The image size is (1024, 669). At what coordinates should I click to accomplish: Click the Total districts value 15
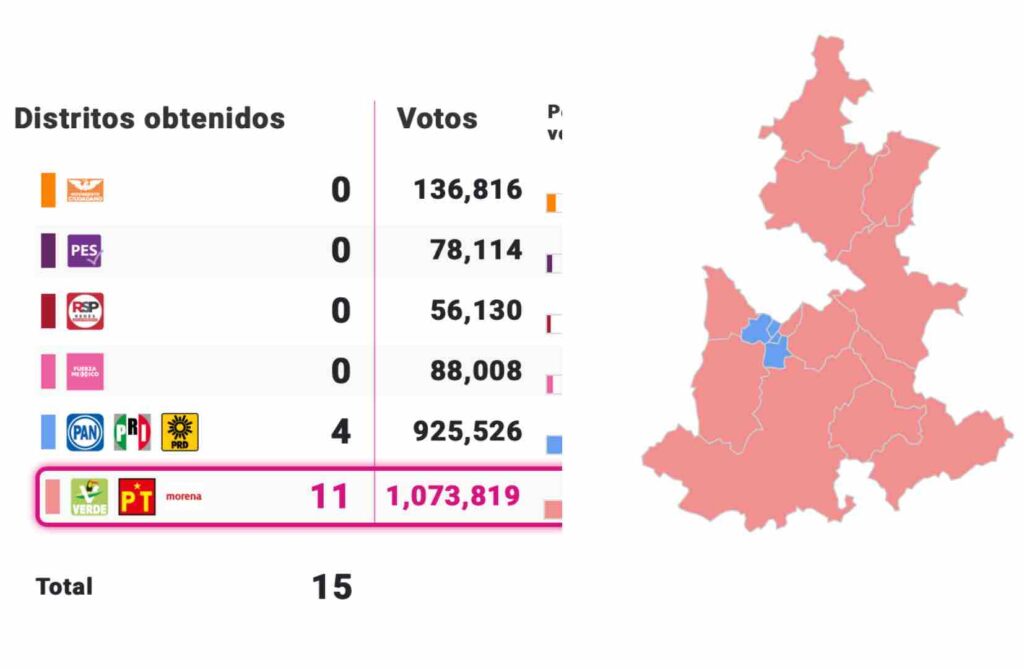(x=332, y=587)
